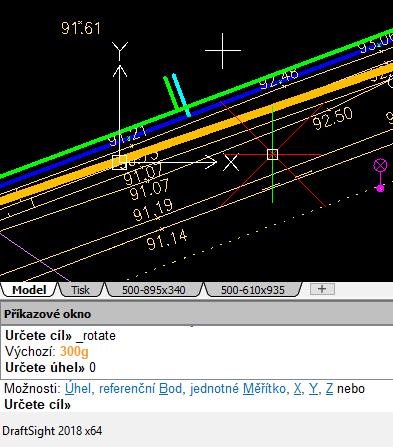Choose the referenční Bod option
Screen dimensions: 393x447
point(140,389)
